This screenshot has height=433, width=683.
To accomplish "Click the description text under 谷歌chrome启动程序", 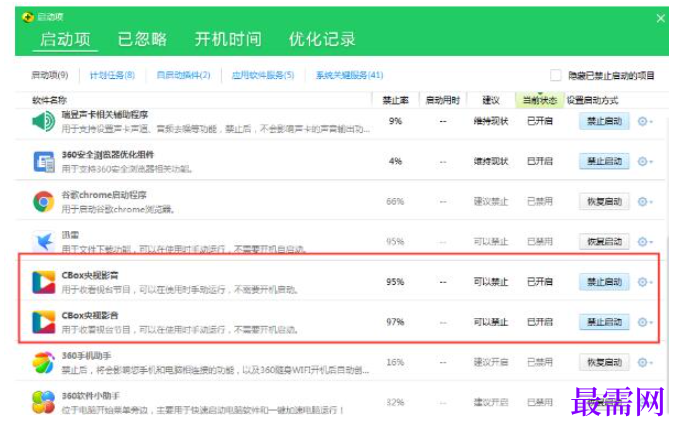I will tap(118, 210).
